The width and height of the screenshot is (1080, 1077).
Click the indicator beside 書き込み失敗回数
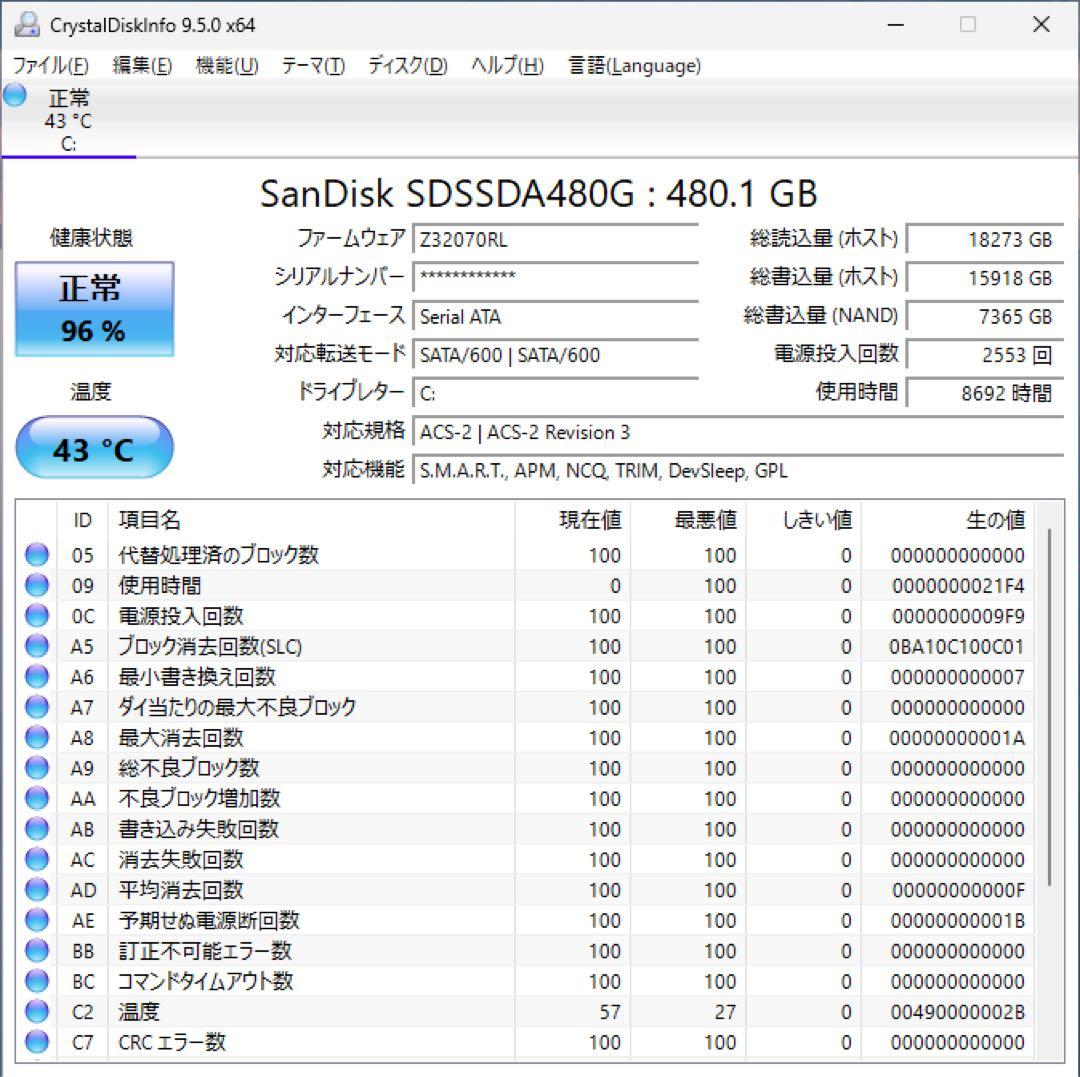[x=36, y=829]
